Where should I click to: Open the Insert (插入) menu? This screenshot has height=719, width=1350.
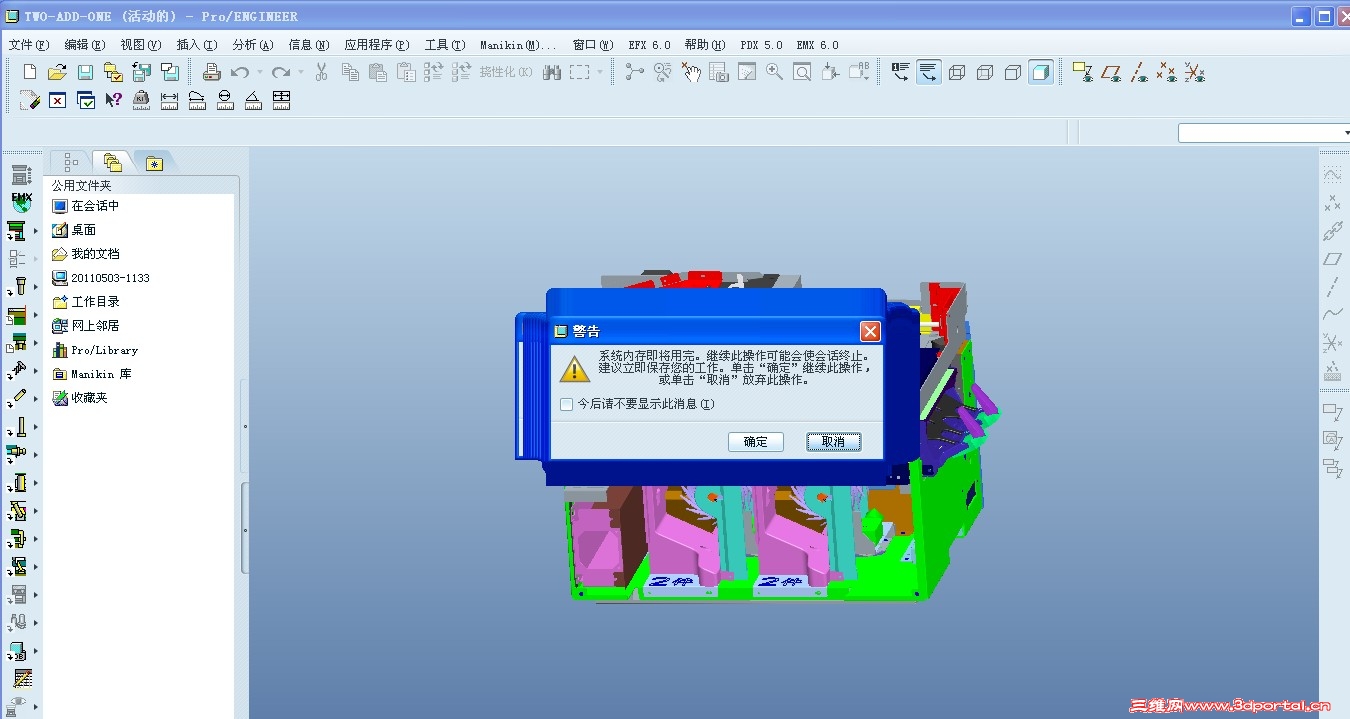tap(197, 45)
